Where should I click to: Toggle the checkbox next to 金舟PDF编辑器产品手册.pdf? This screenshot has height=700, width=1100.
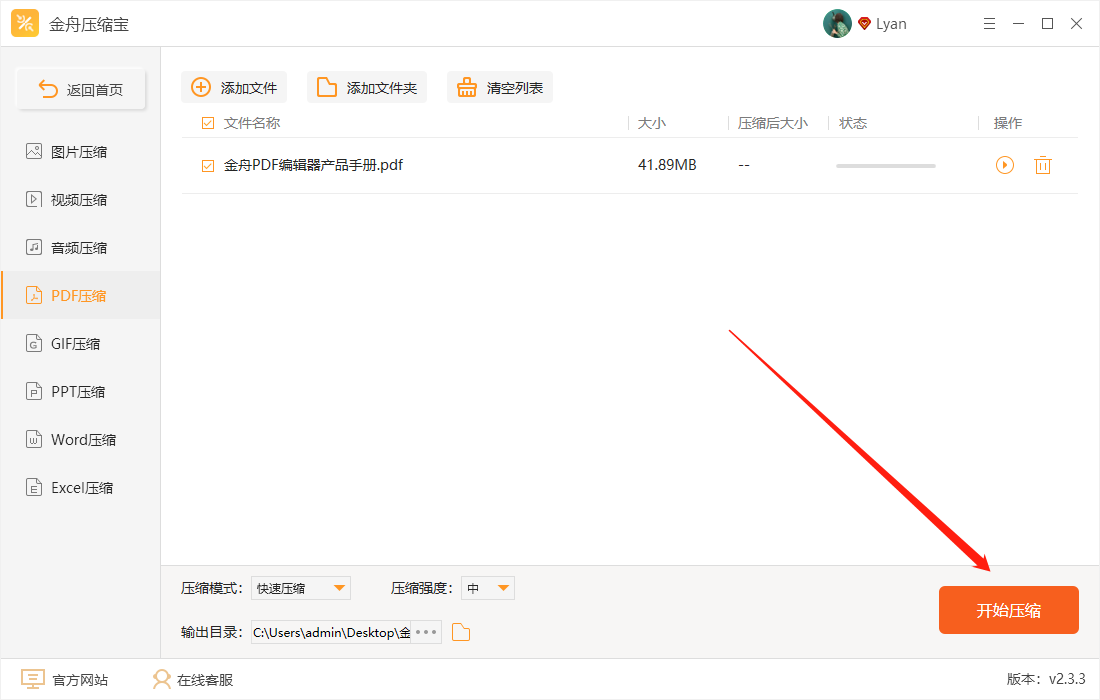pyautogui.click(x=207, y=165)
